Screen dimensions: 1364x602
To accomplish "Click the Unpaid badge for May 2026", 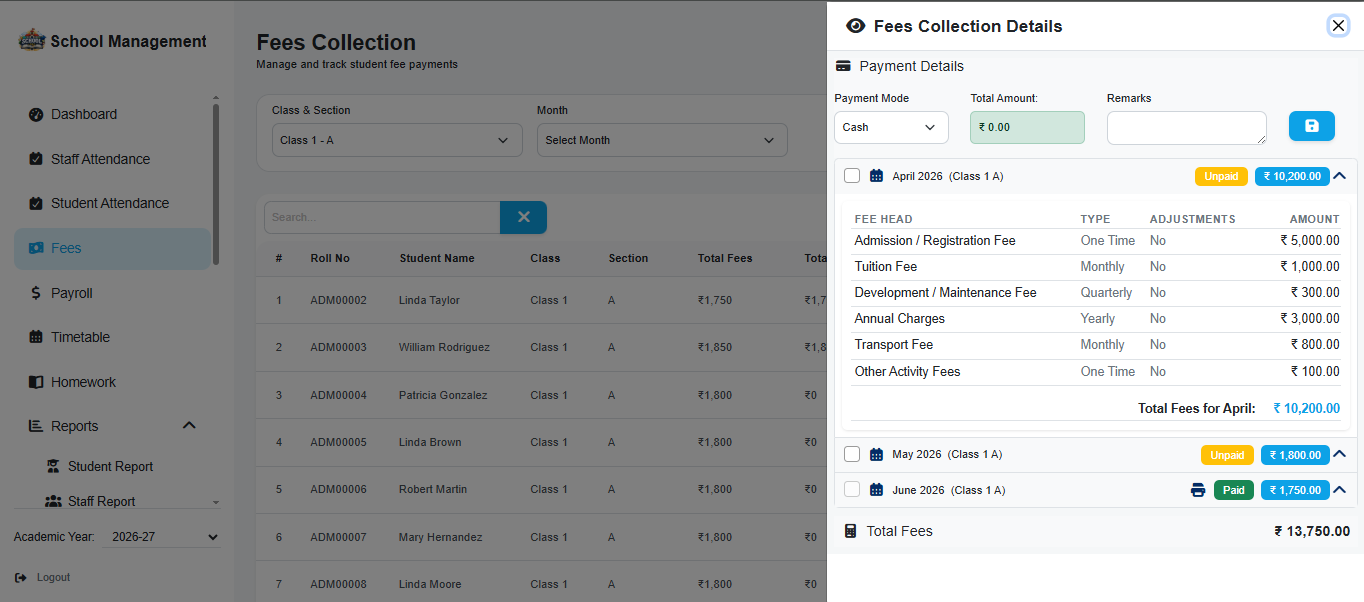I will click(1227, 455).
